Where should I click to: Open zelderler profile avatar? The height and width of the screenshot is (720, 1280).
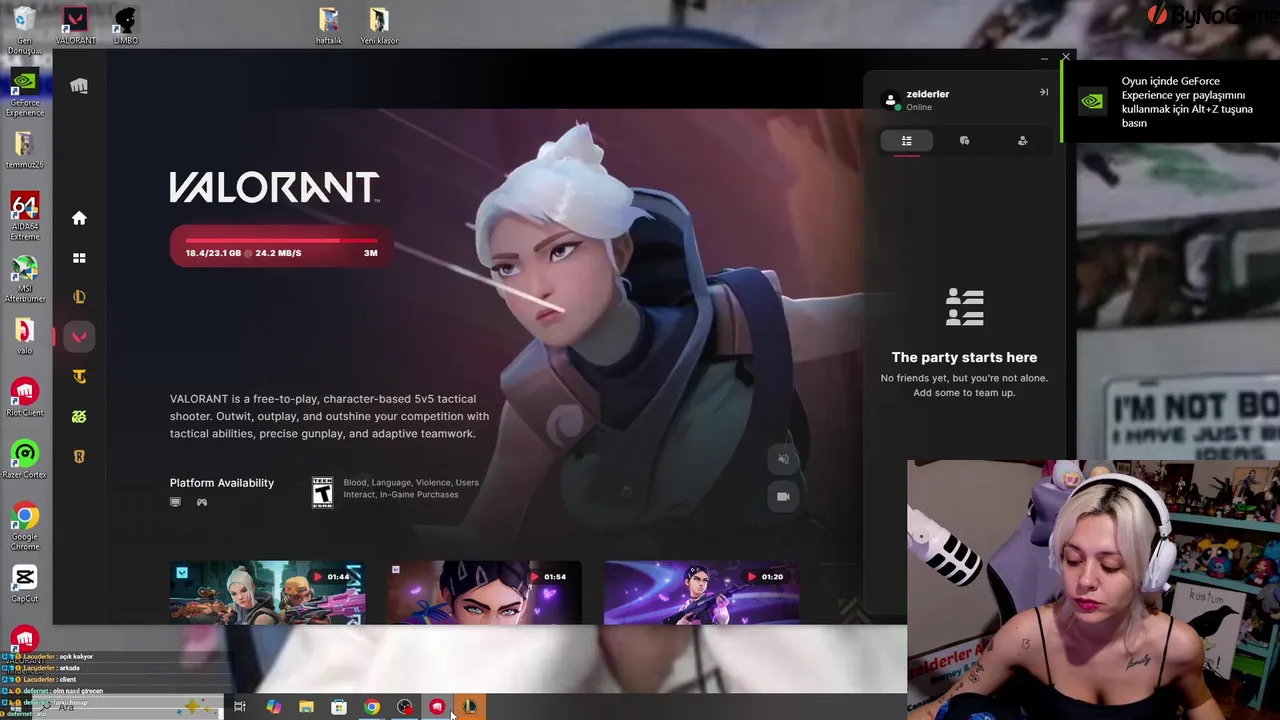coord(891,100)
